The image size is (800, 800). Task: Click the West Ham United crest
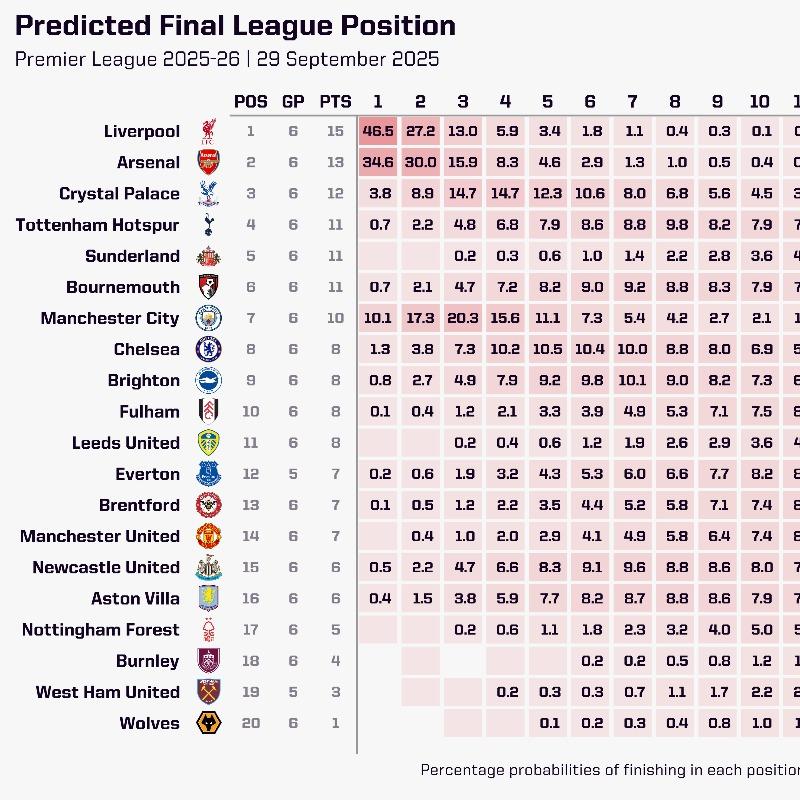[x=208, y=692]
